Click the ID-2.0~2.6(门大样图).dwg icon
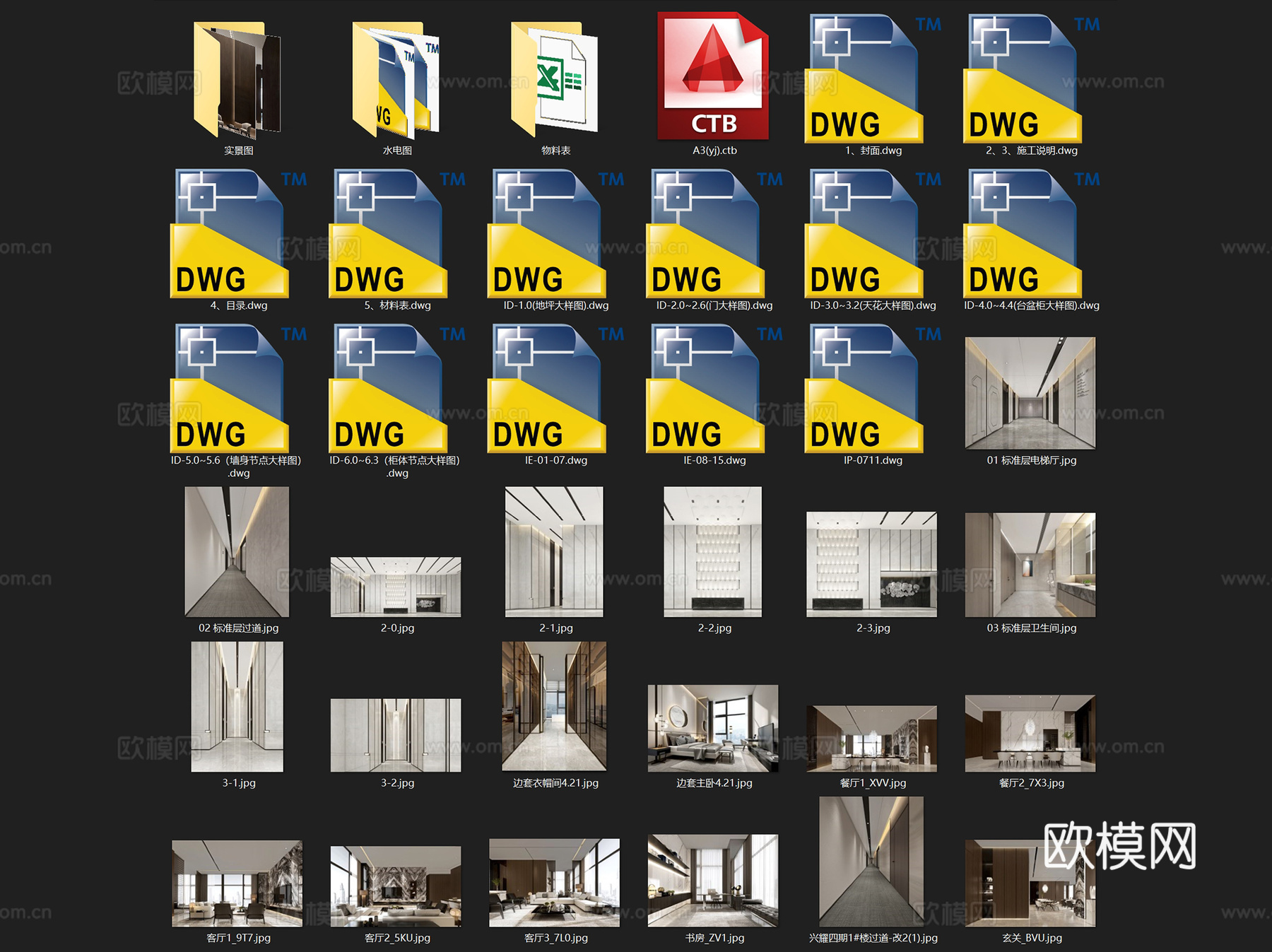Viewport: 1272px width, 952px height. click(x=714, y=233)
